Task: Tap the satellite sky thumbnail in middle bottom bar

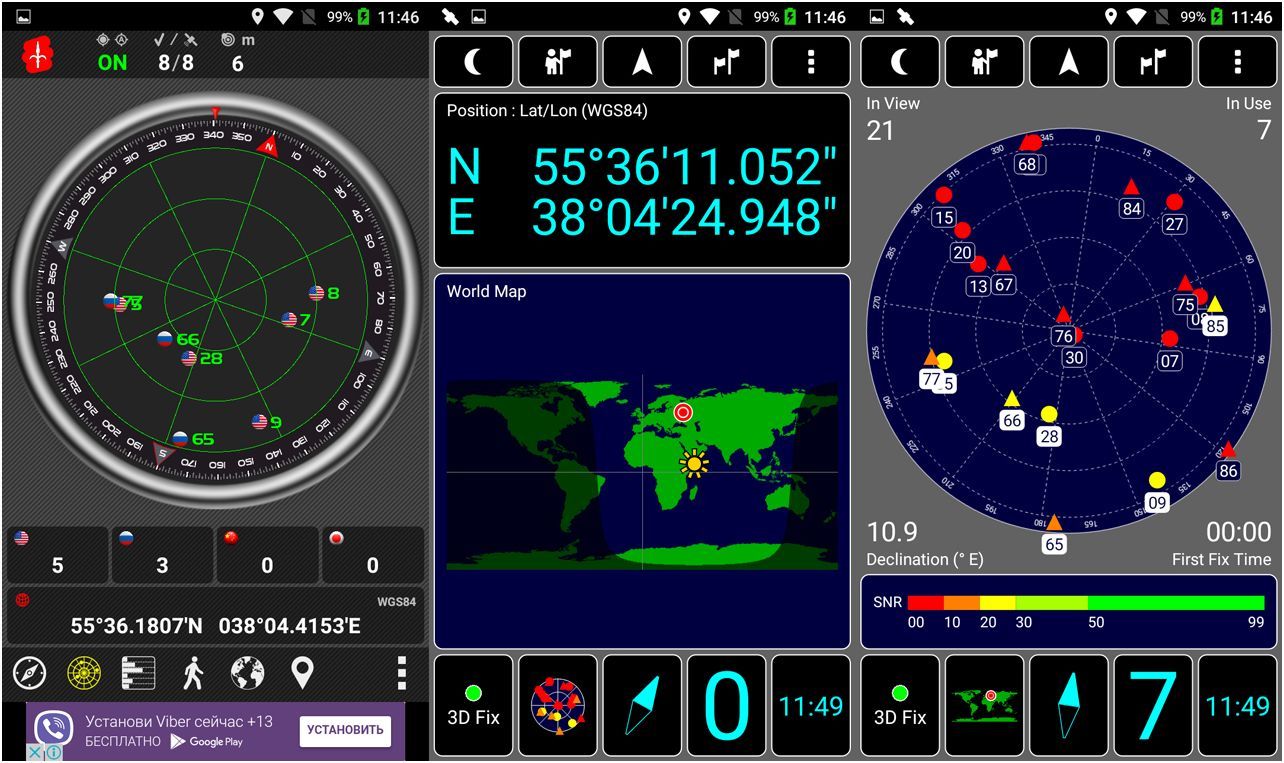Action: coord(558,705)
